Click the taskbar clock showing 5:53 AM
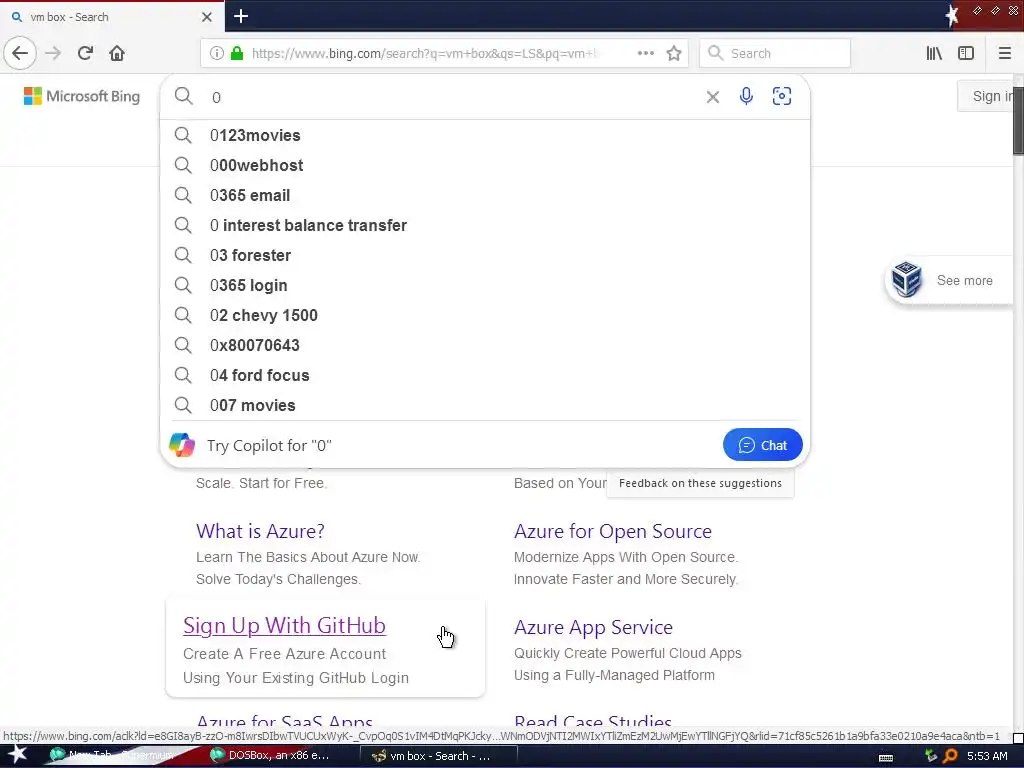Viewport: 1024px width, 768px height. [x=987, y=756]
